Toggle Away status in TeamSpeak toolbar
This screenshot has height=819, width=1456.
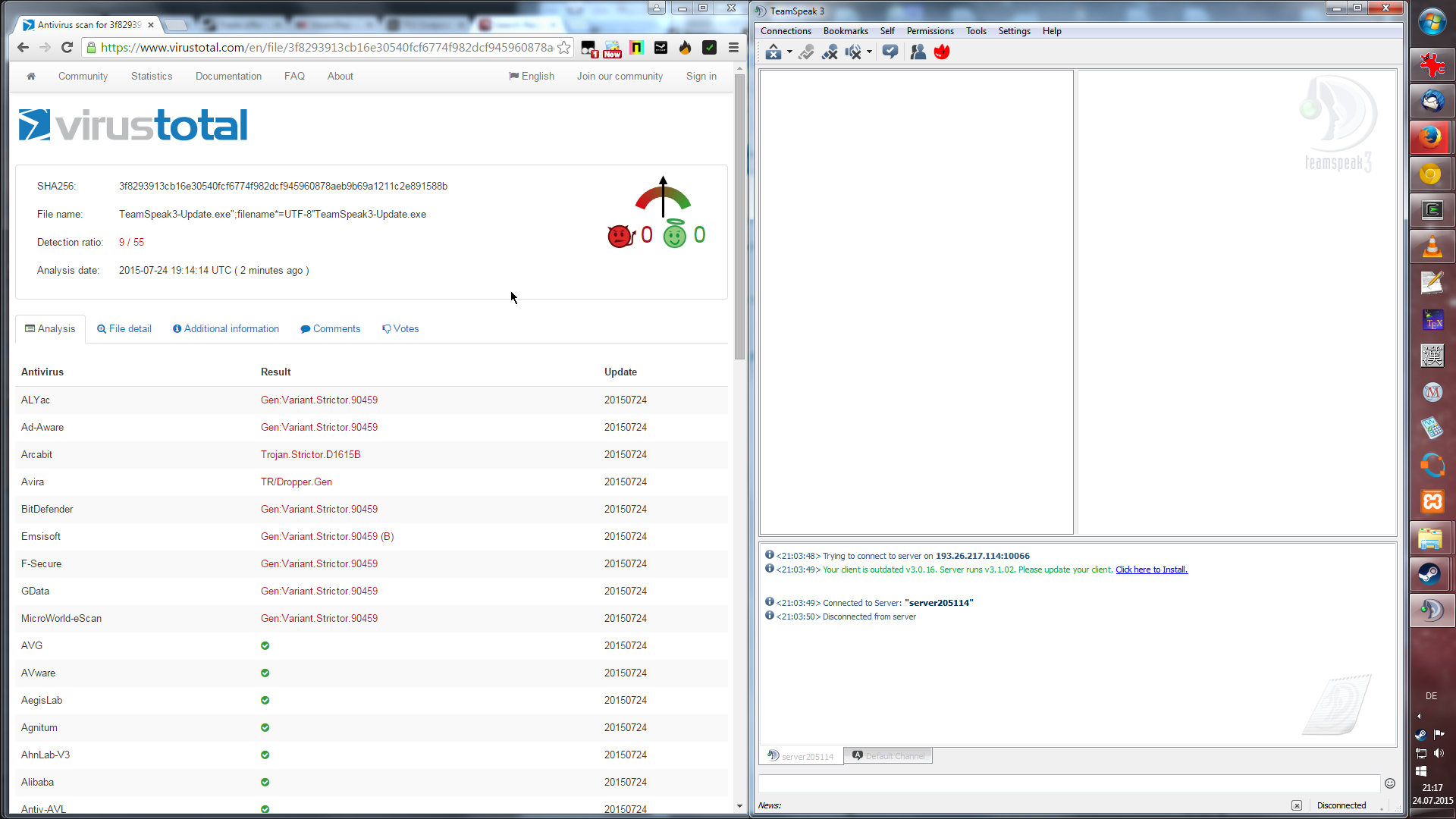point(773,52)
